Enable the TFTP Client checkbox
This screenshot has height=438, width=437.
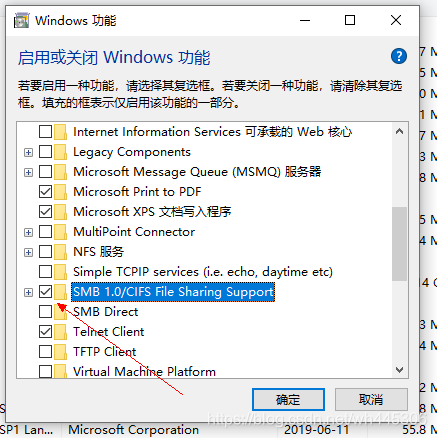(45, 352)
